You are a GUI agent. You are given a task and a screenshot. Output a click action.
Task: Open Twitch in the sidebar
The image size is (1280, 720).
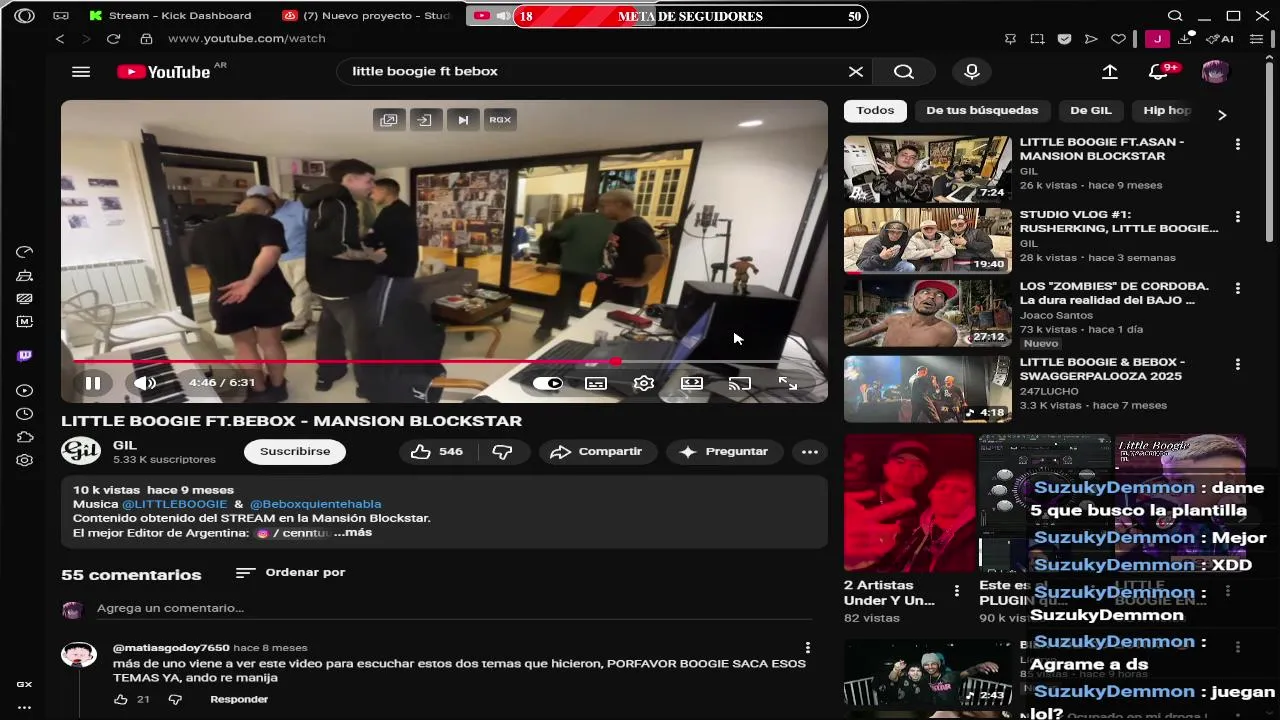[x=25, y=356]
